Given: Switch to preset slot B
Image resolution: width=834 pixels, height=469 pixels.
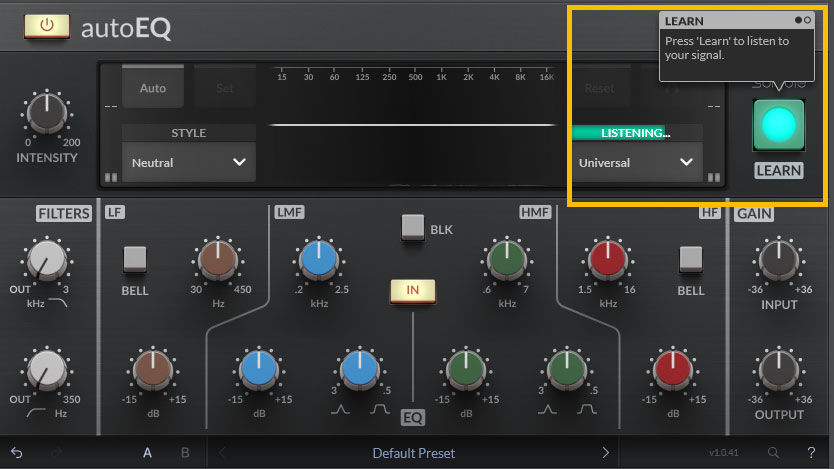Looking at the screenshot, I should 185,453.
